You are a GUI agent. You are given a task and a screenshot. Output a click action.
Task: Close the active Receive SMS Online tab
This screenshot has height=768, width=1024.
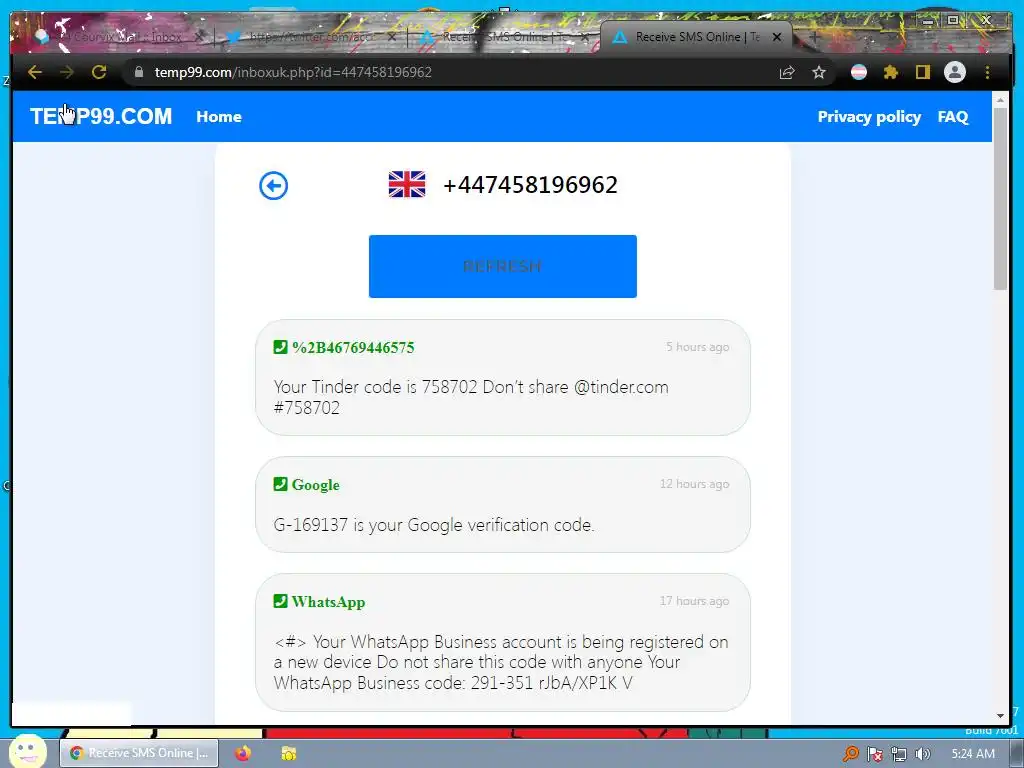pos(777,37)
